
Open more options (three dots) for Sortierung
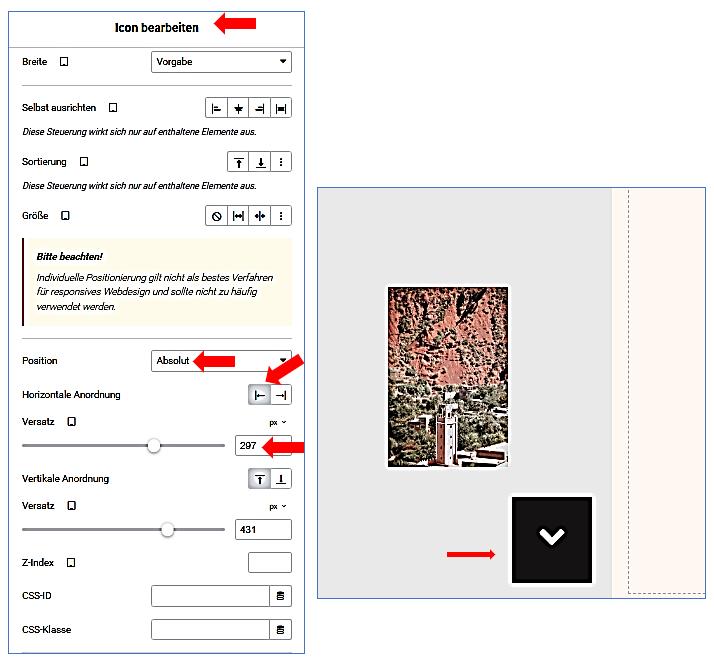pyautogui.click(x=281, y=162)
